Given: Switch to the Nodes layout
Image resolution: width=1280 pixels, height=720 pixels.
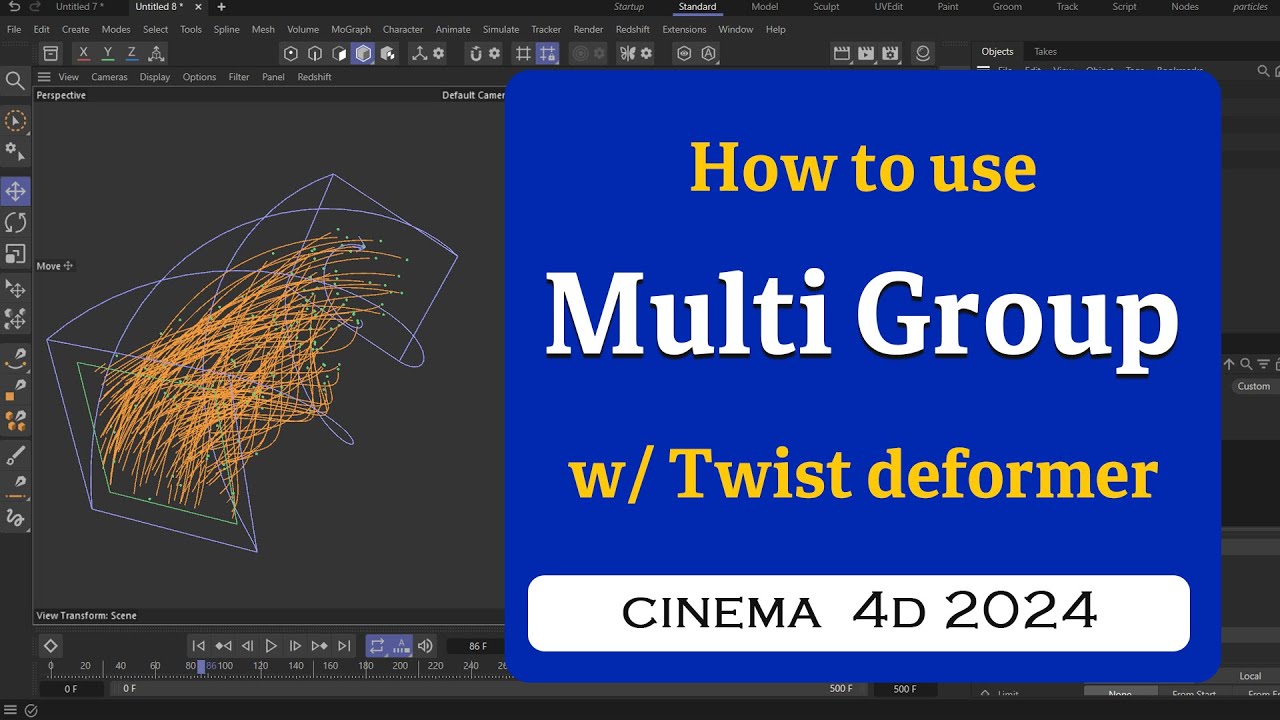Looking at the screenshot, I should click(1185, 7).
